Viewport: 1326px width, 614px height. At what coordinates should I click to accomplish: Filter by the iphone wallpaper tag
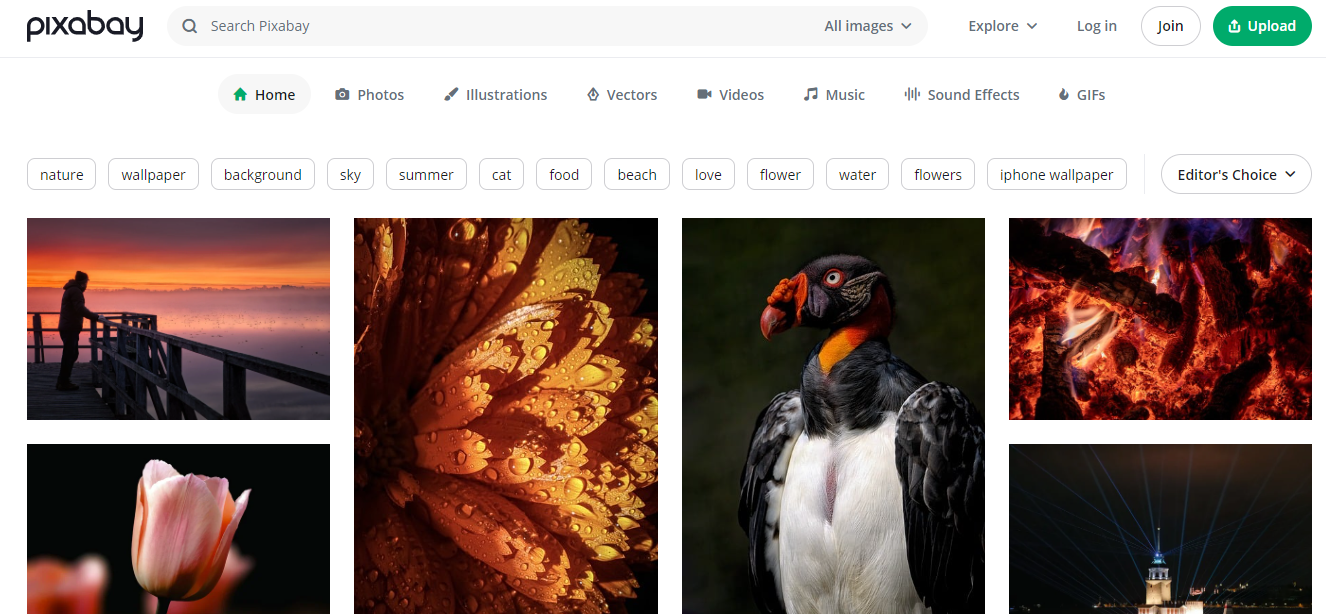tap(1056, 175)
